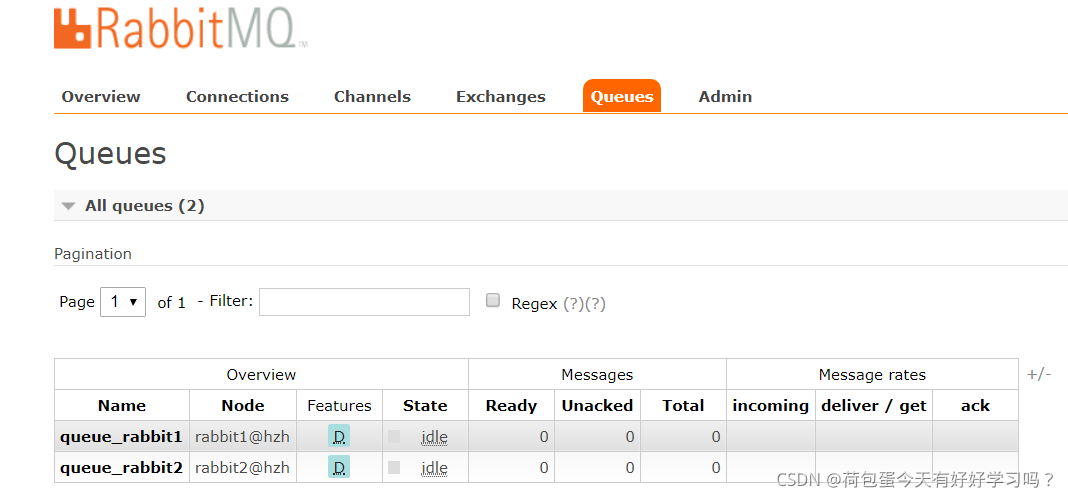Image resolution: width=1068 pixels, height=497 pixels.
Task: Click the RabbitMQ logo
Action: 180,28
